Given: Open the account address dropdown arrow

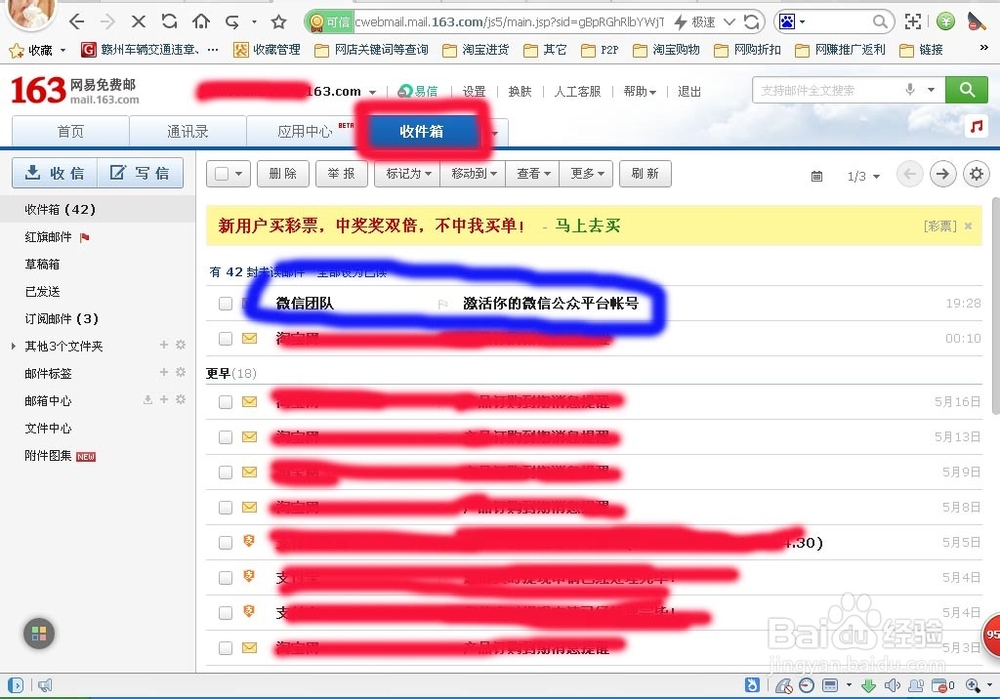Looking at the screenshot, I should 372,92.
